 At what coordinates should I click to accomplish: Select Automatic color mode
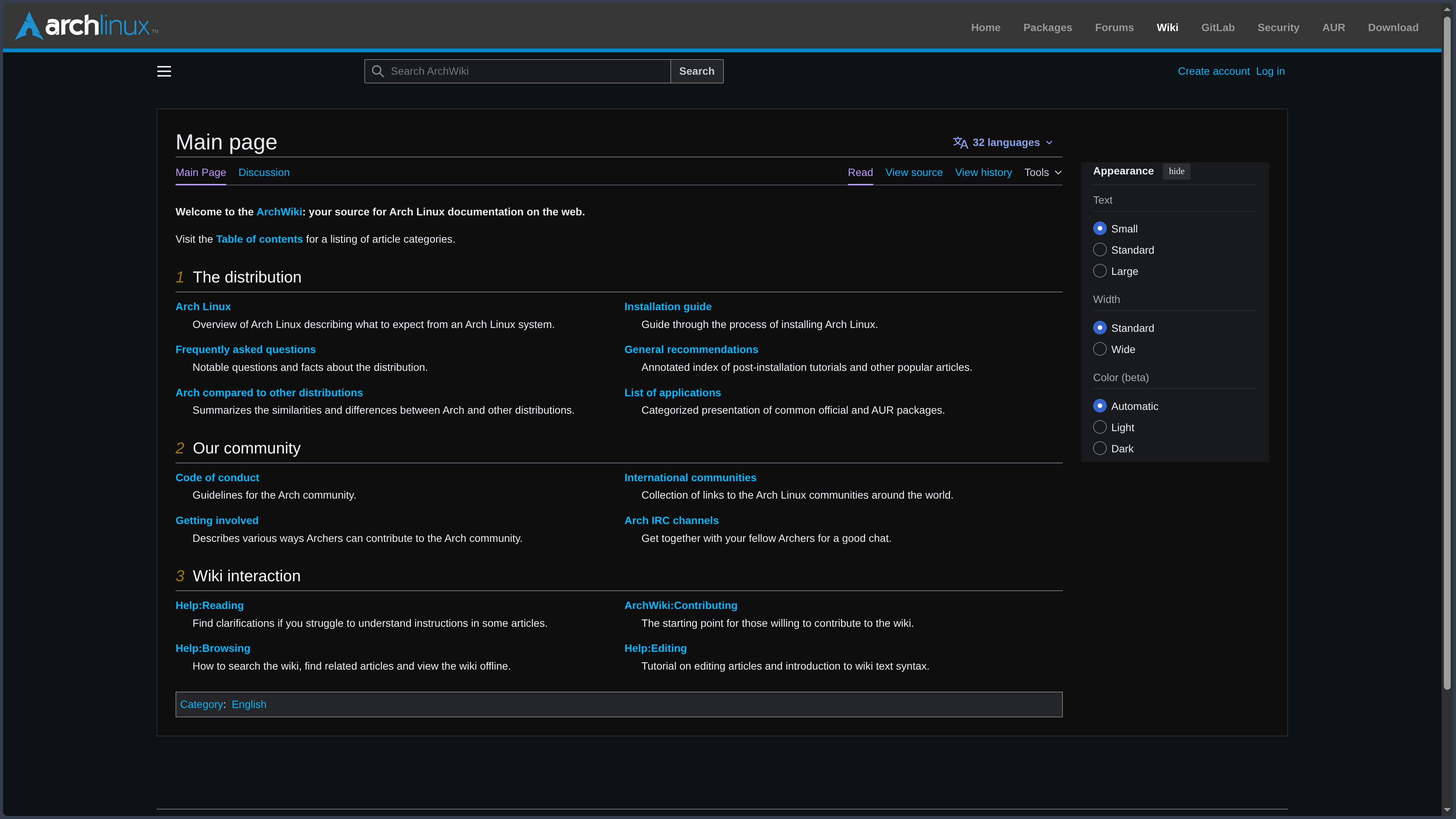pyautogui.click(x=1099, y=406)
